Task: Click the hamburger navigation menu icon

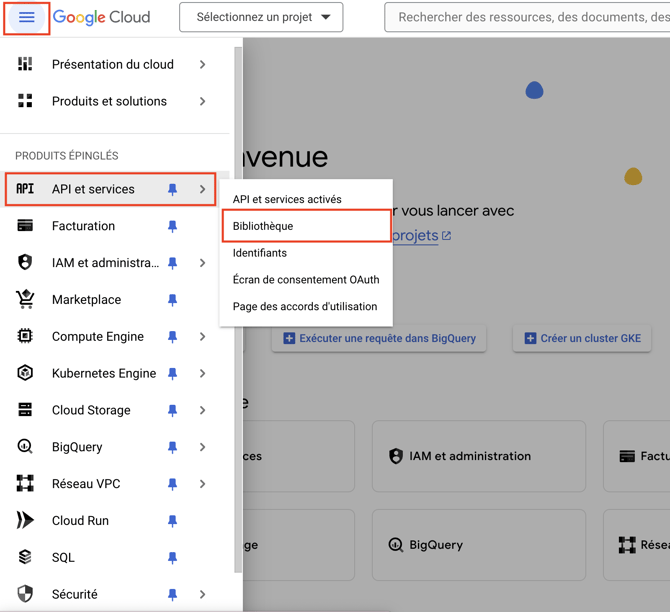Action: (x=27, y=17)
